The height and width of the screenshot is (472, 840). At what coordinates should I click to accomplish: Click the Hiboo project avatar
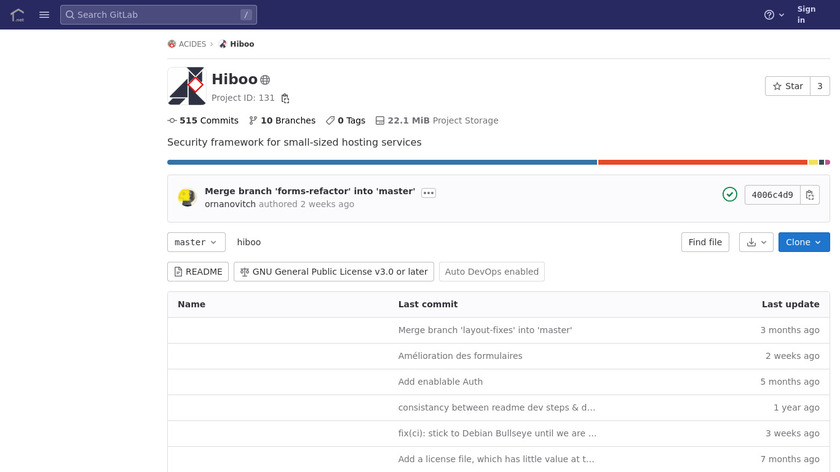(186, 86)
